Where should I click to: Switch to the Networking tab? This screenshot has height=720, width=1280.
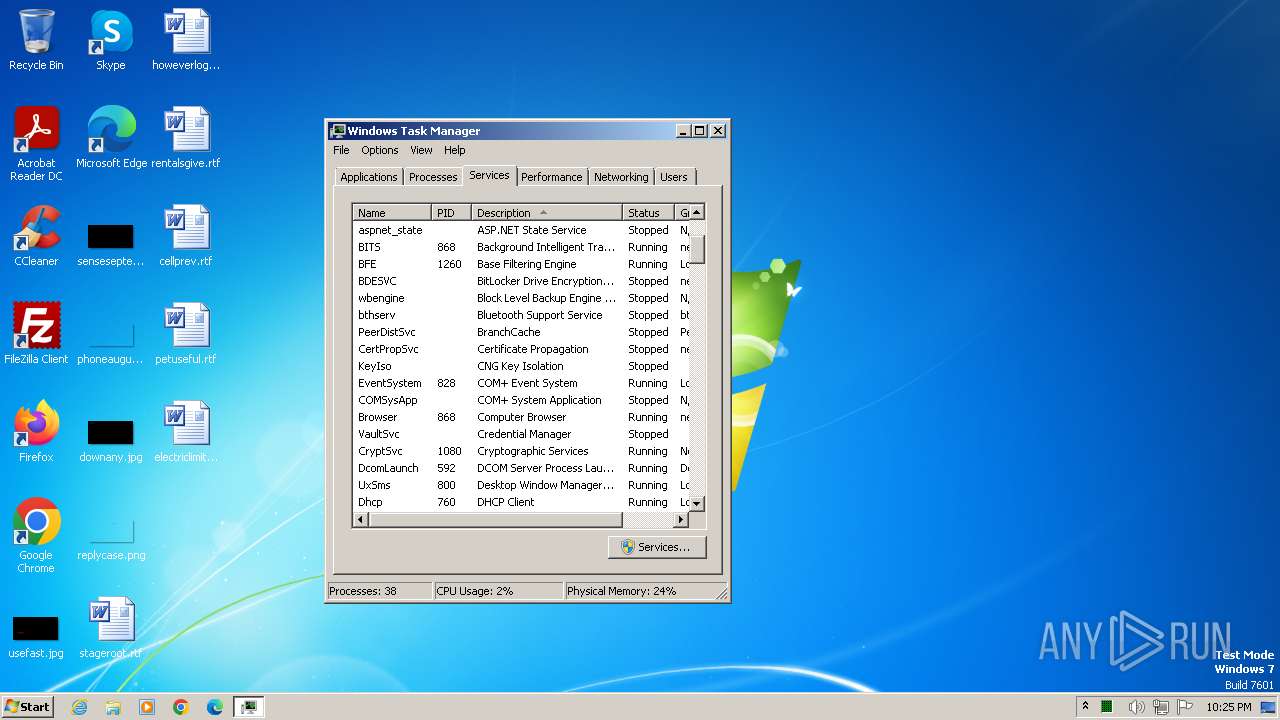(621, 177)
